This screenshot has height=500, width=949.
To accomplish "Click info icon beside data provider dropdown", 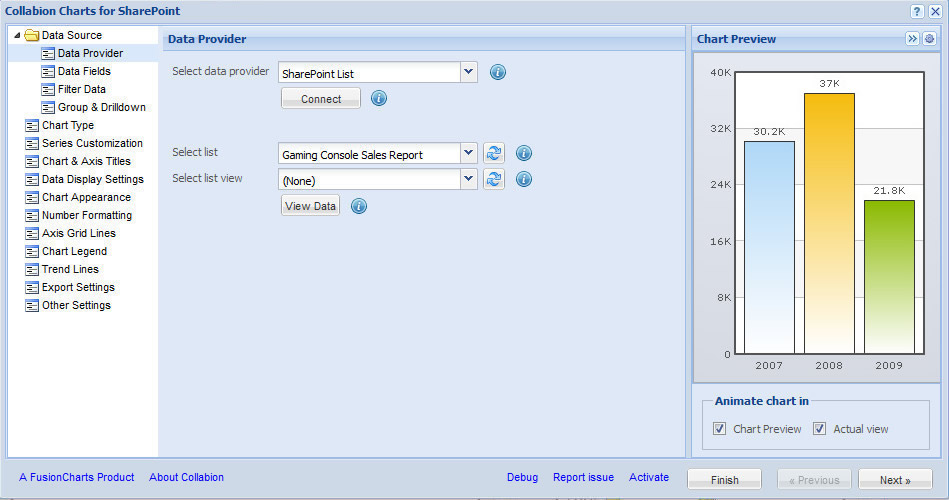I will coord(497,73).
